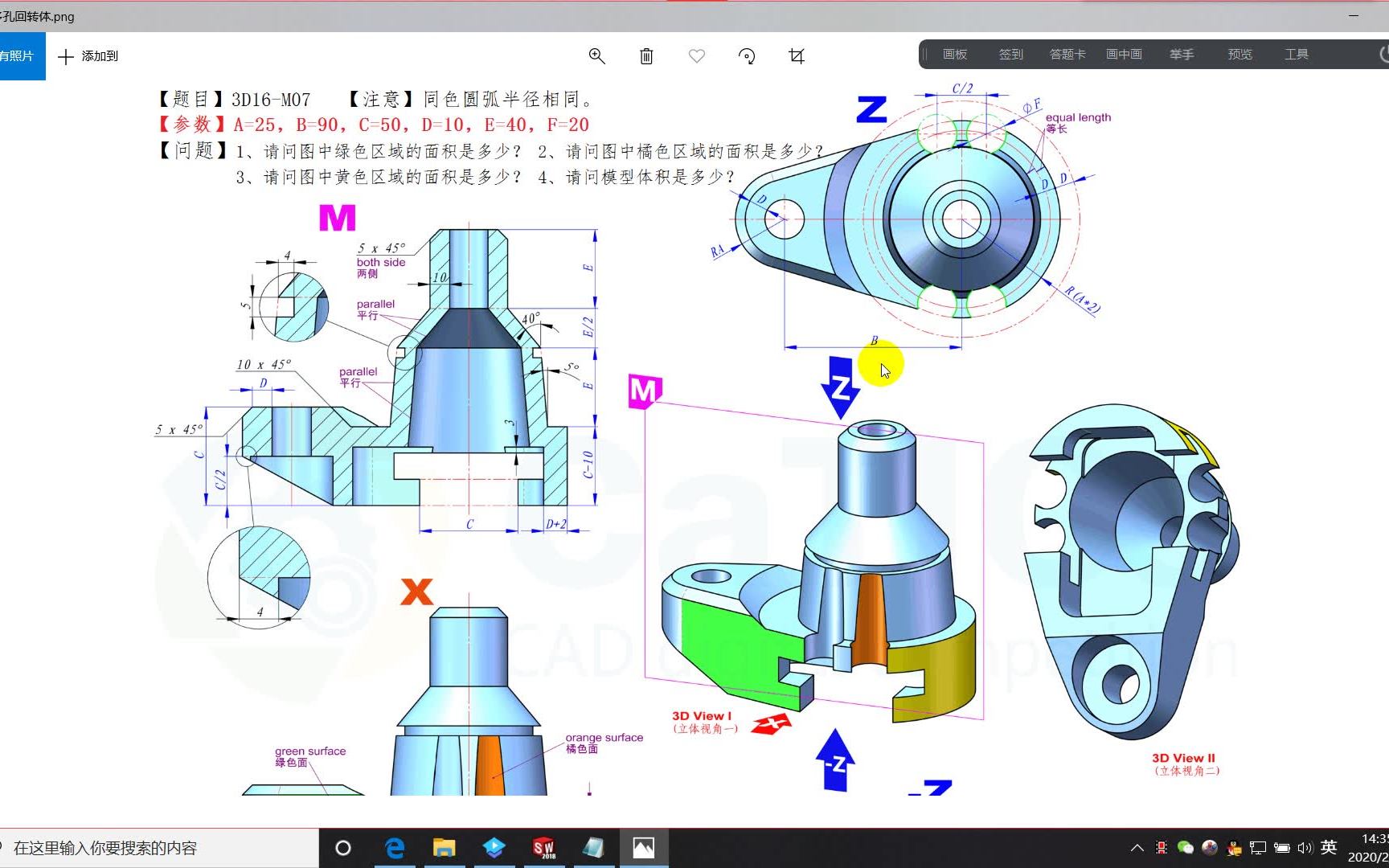This screenshot has height=868, width=1389.
Task: Expand hidden icons chevron in system tray
Action: tap(1137, 847)
